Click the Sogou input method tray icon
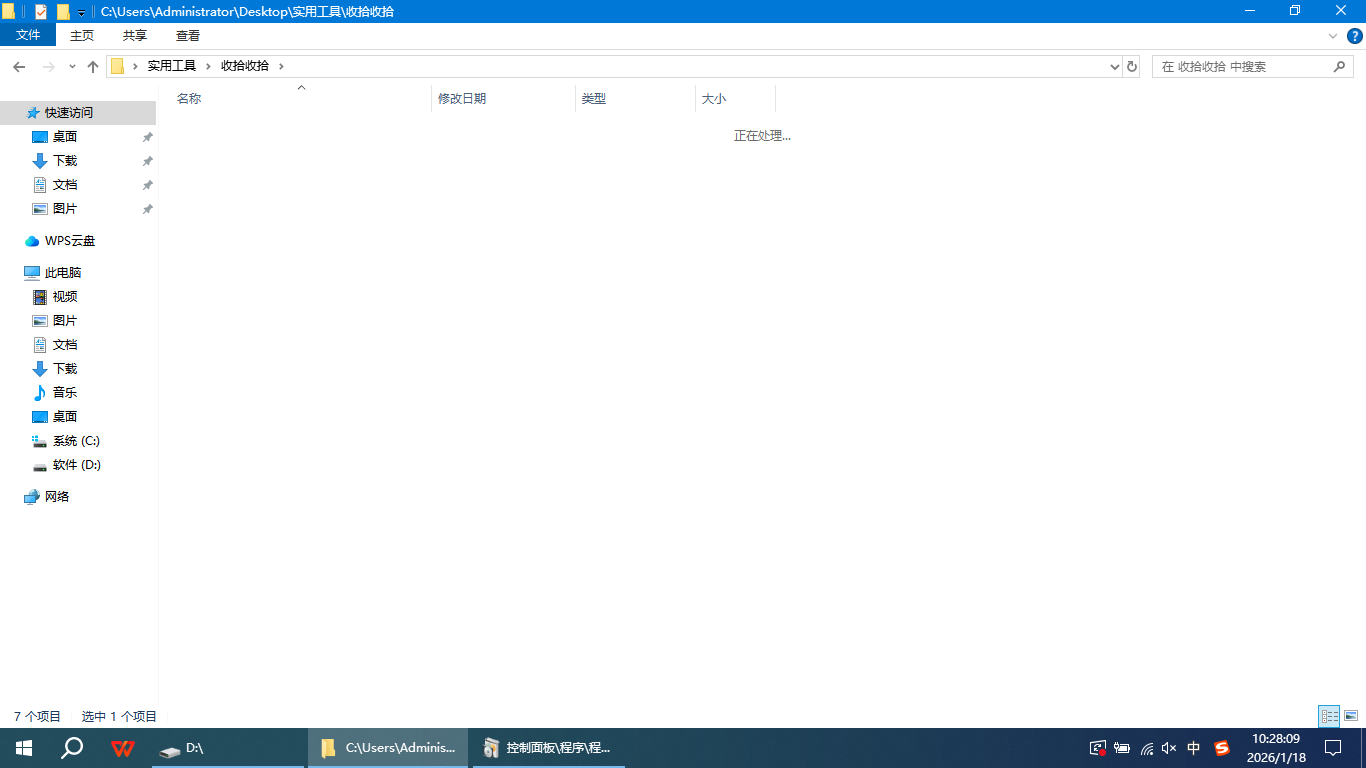 (x=1221, y=748)
